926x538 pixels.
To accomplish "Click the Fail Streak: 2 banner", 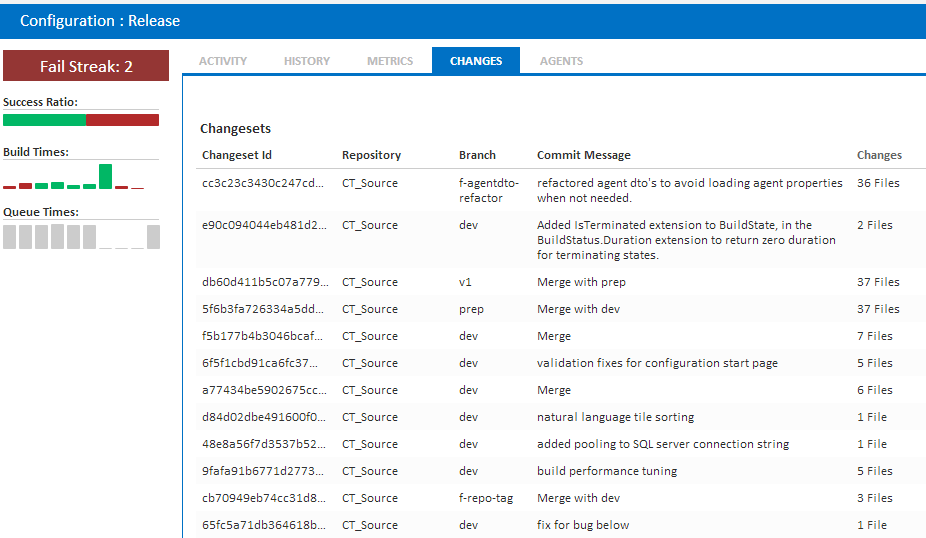I will (86, 66).
